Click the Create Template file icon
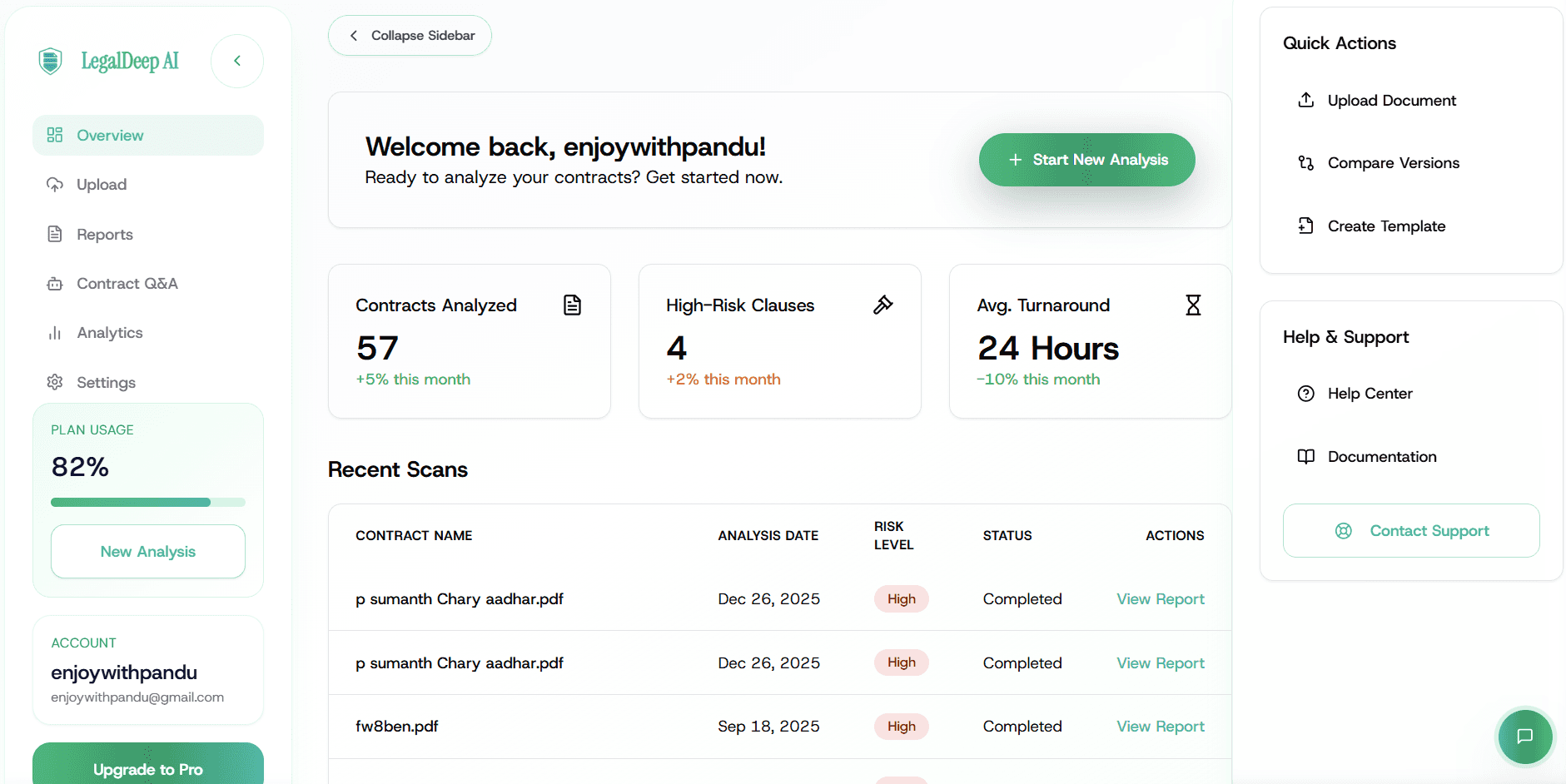 coord(1306,226)
